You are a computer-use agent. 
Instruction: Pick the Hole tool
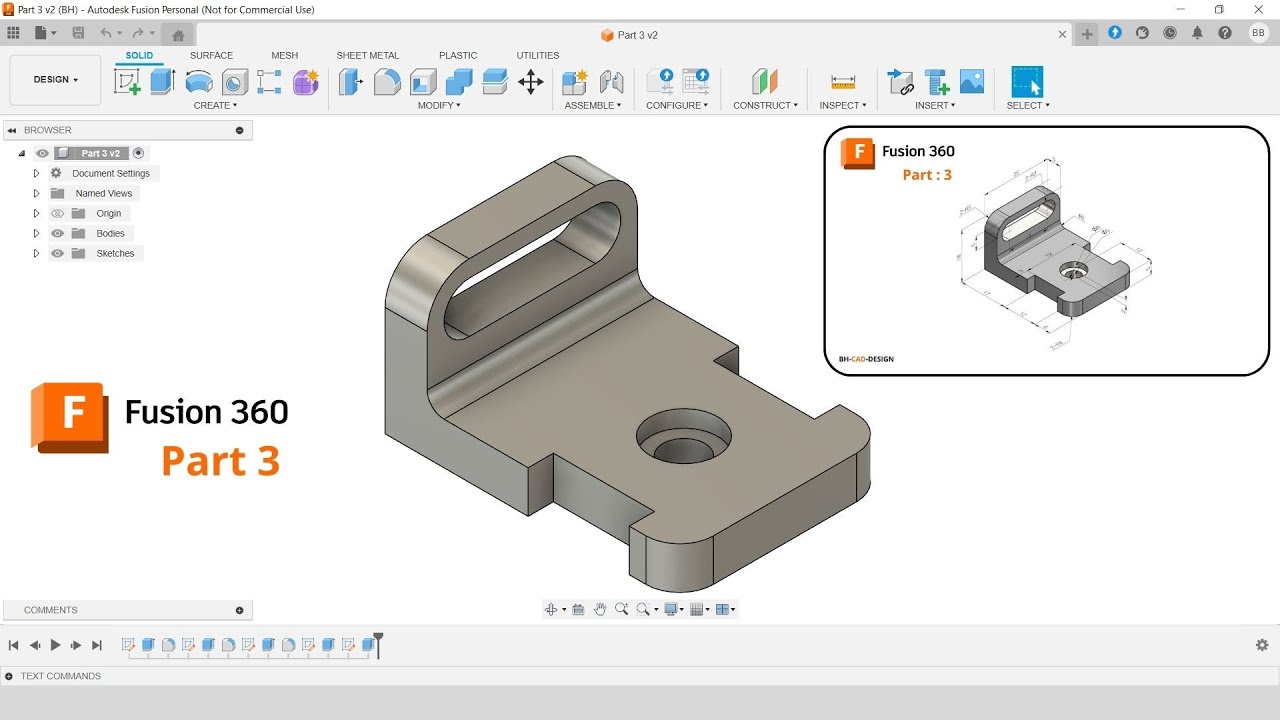pos(234,82)
